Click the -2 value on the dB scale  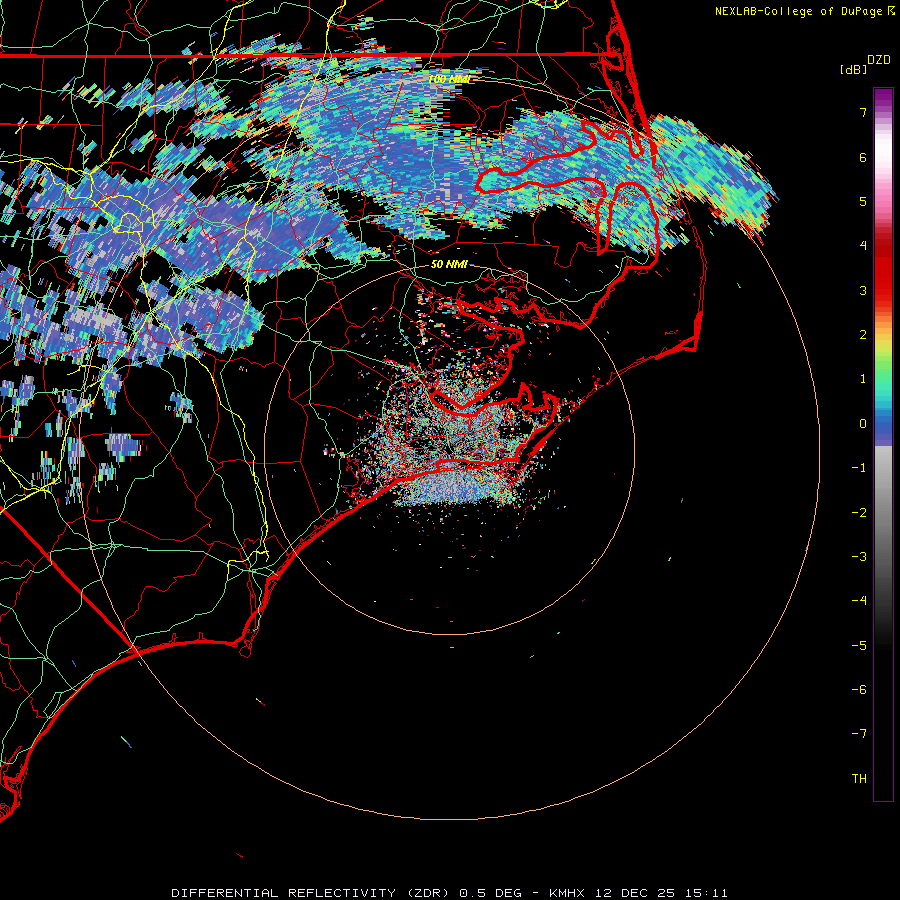[859, 513]
